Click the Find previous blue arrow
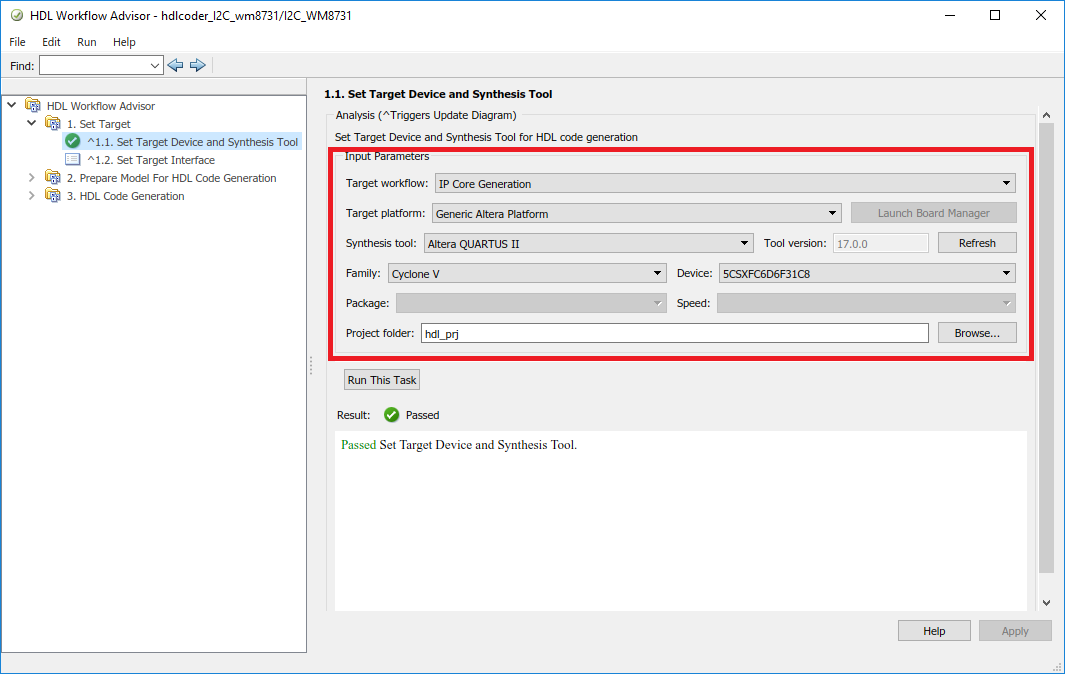 click(x=175, y=65)
